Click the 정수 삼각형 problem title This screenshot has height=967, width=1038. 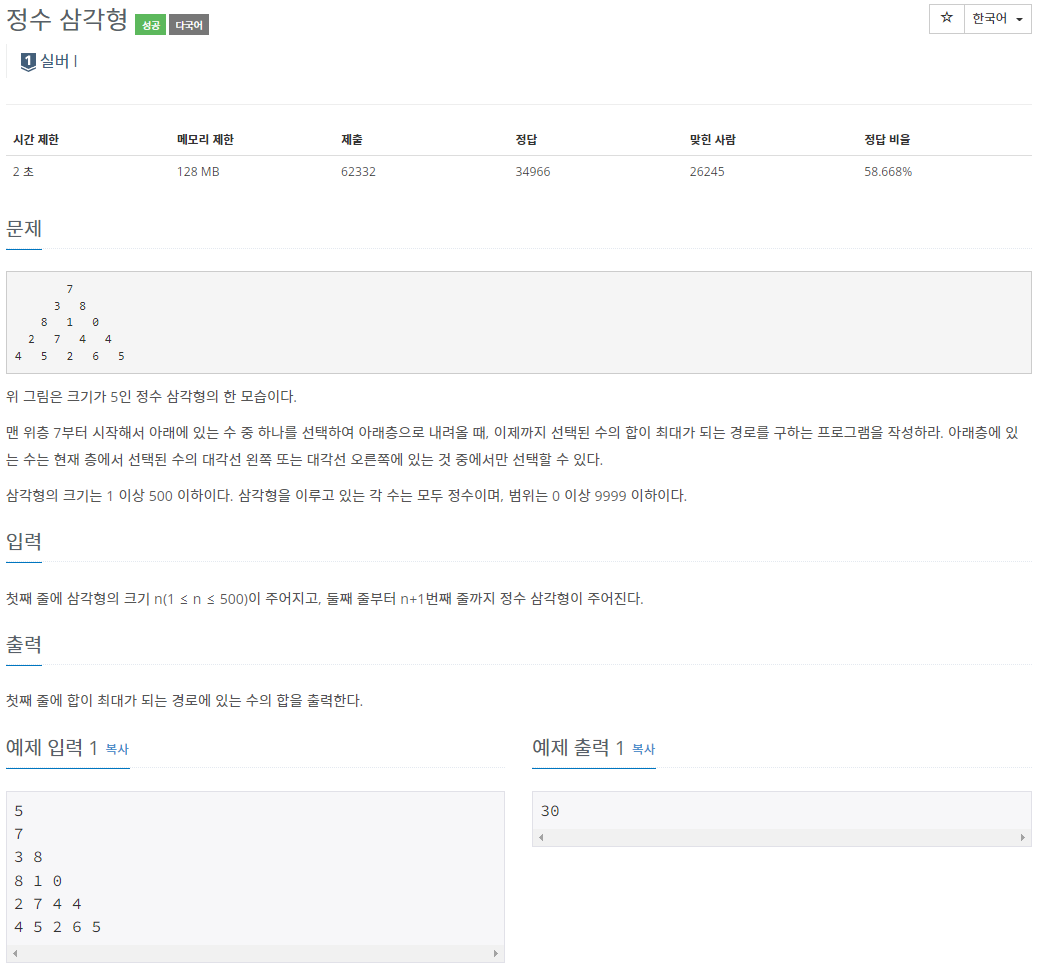[x=67, y=19]
